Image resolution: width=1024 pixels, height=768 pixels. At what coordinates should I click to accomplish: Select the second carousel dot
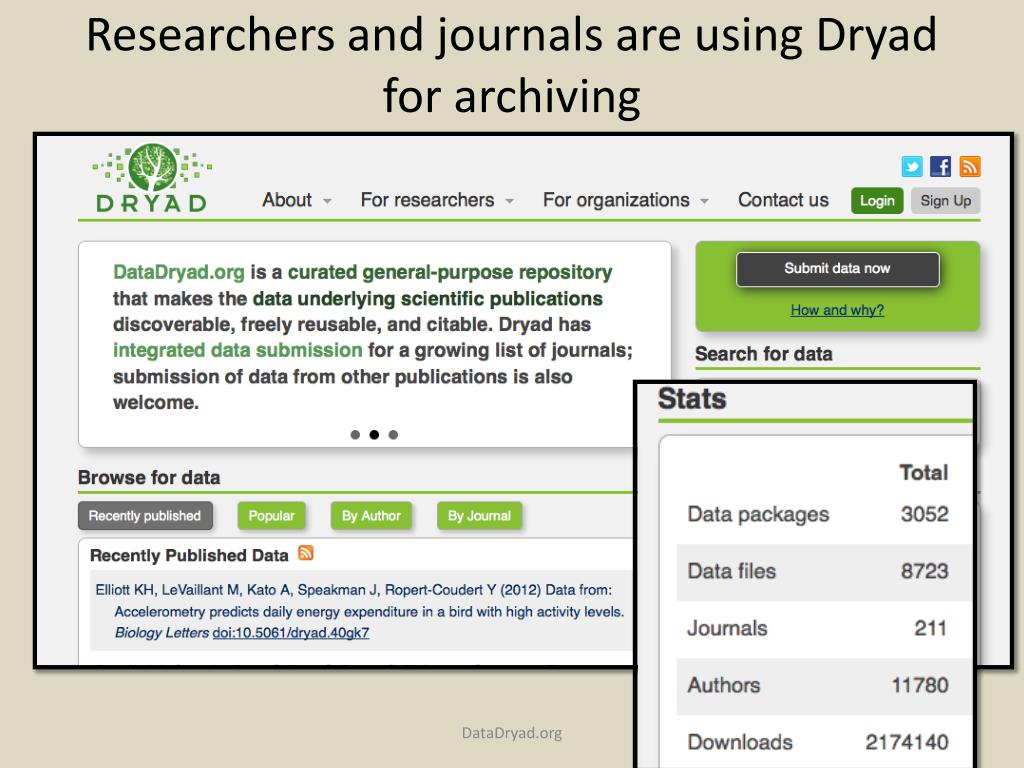click(374, 435)
